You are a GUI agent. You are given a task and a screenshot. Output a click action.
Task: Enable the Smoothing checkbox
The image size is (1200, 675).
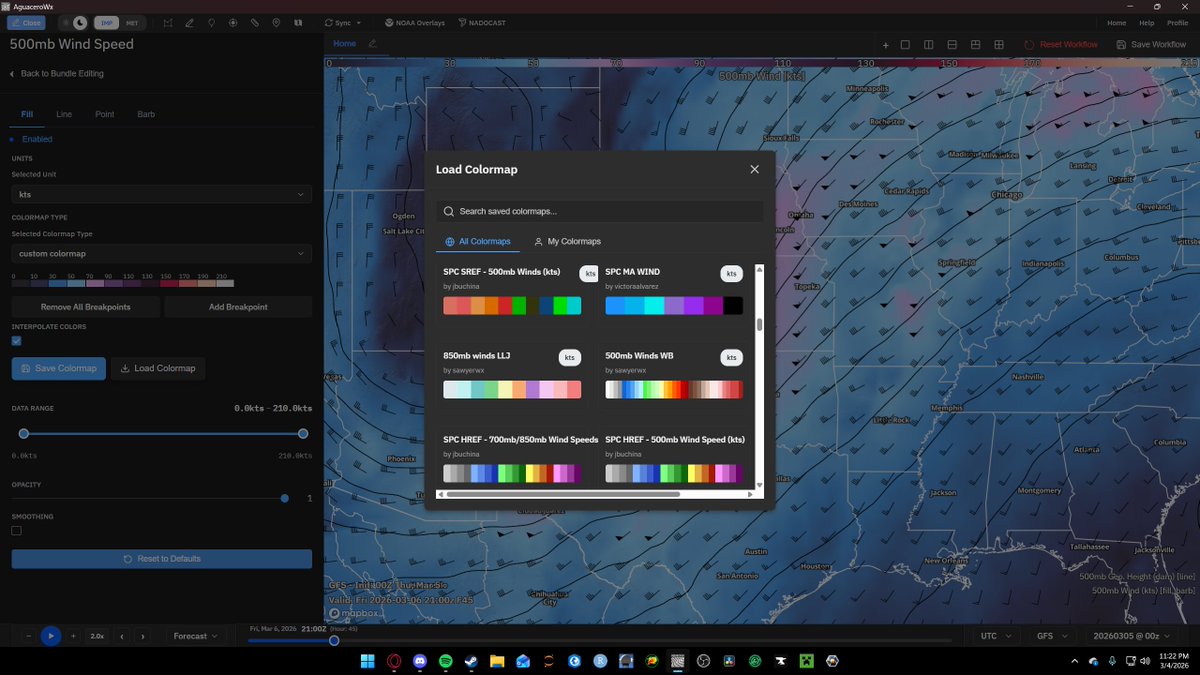16,531
